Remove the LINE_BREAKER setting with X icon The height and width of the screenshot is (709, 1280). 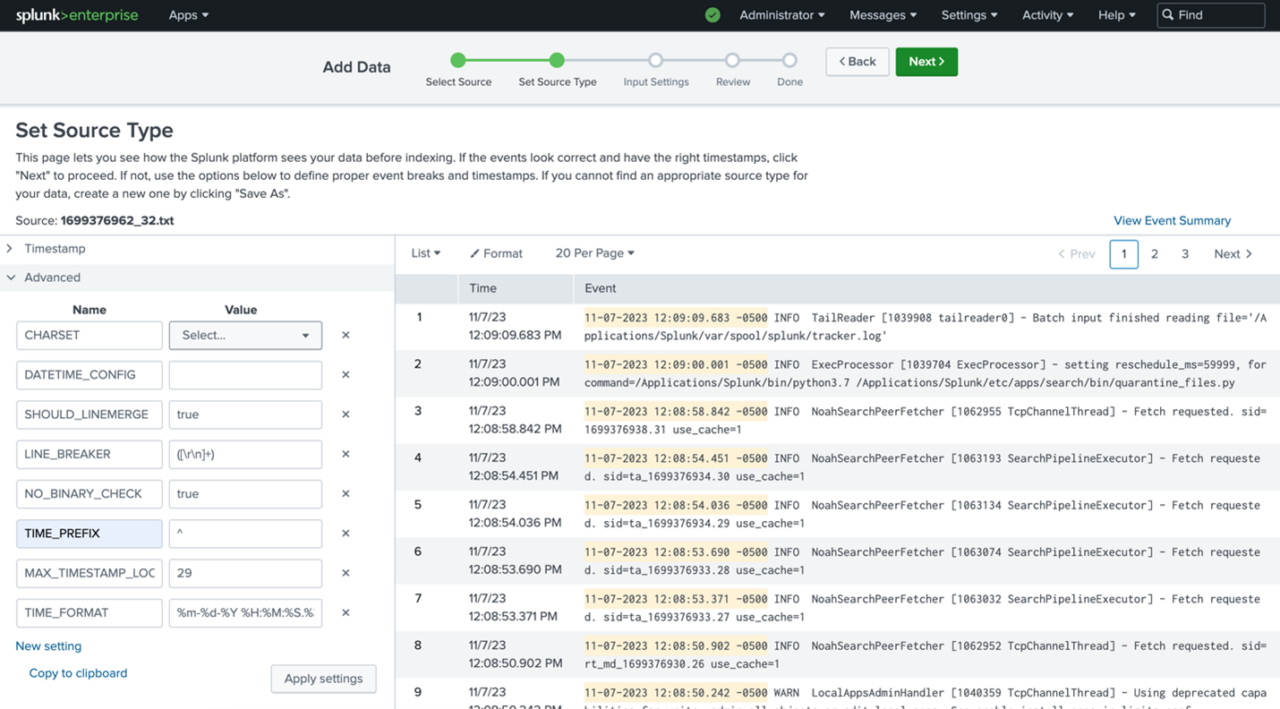tap(345, 454)
